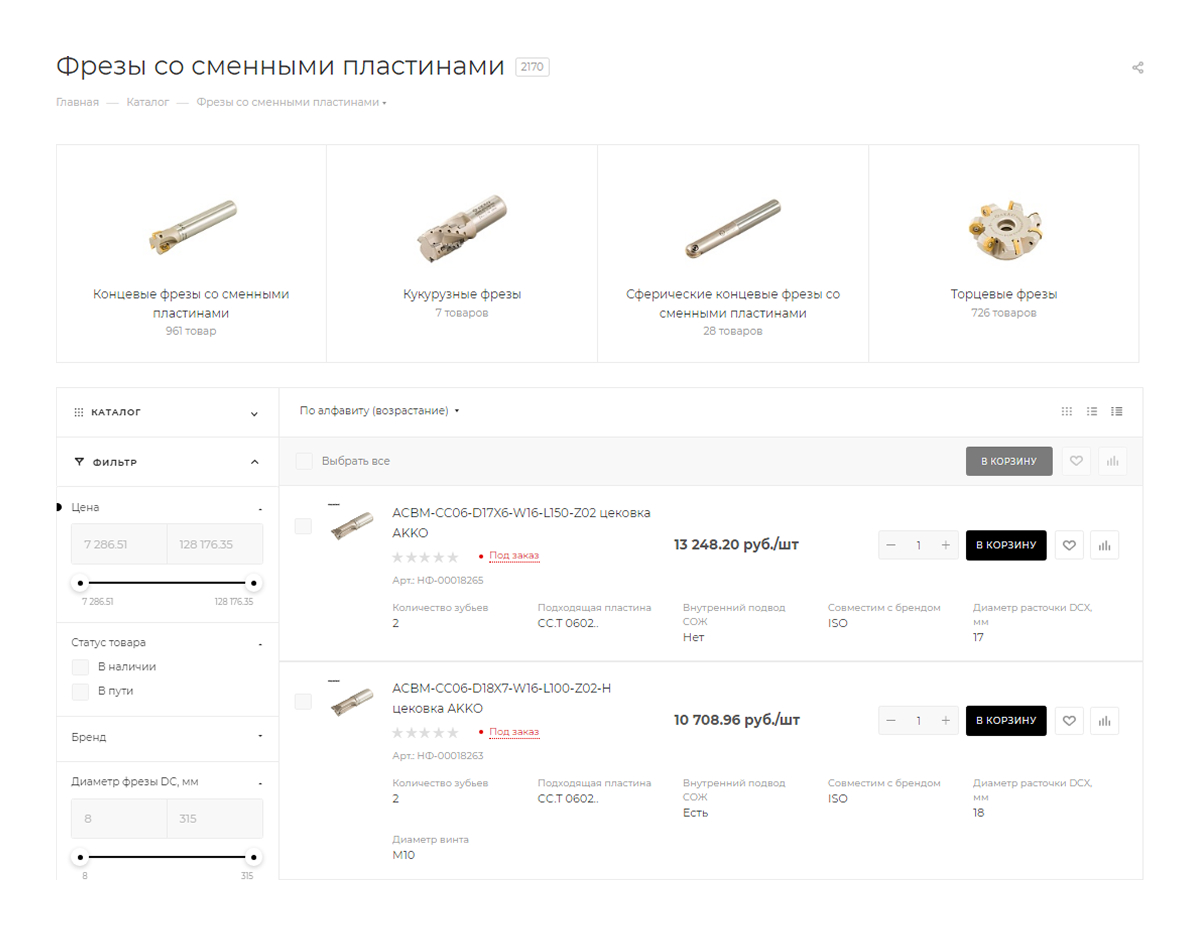Click favorites heart in select-all bar
This screenshot has height=936, width=1200.
(1076, 461)
